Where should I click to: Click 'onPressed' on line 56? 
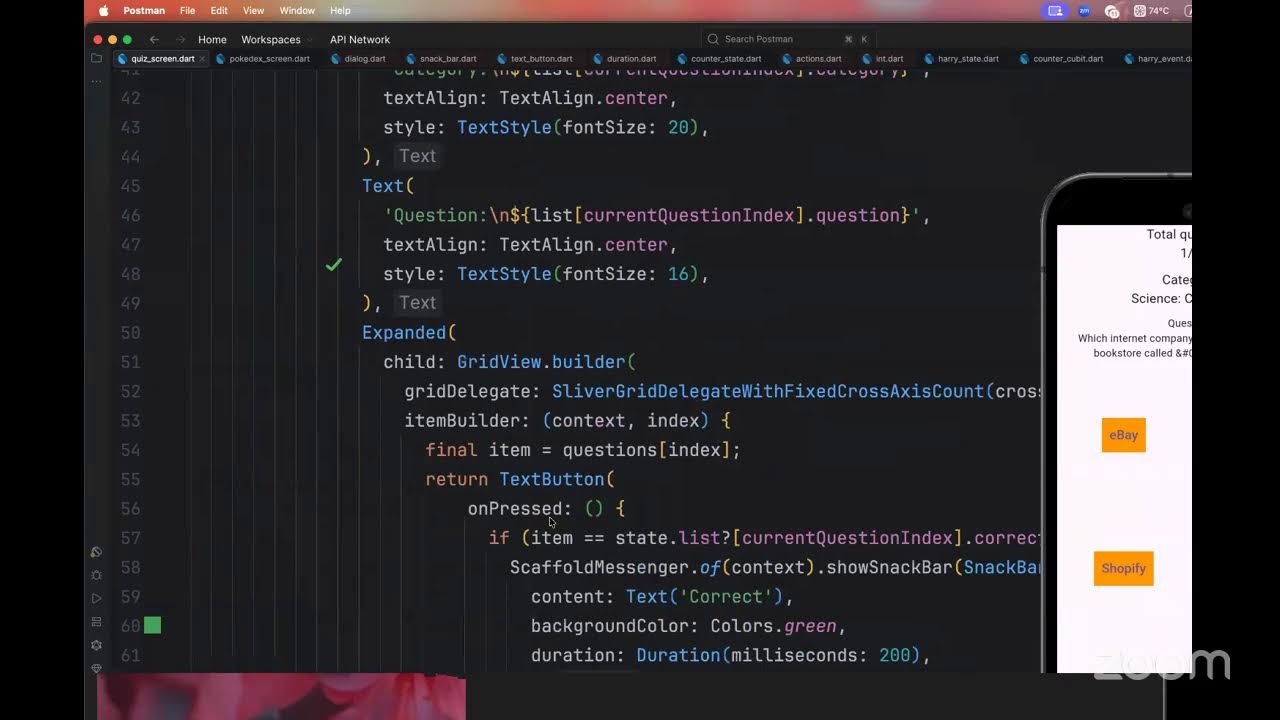(515, 509)
